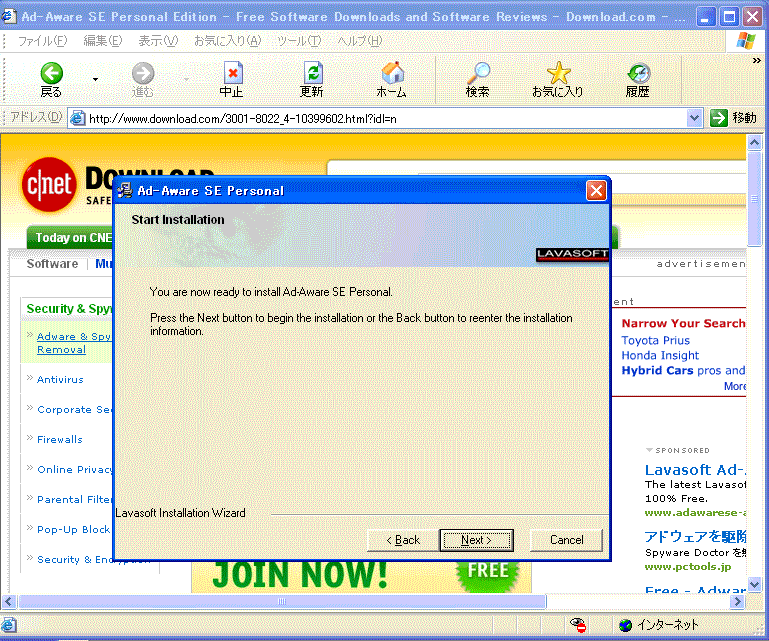This screenshot has height=641, width=769.
Task: Click the CNET red logo
Action: point(49,184)
